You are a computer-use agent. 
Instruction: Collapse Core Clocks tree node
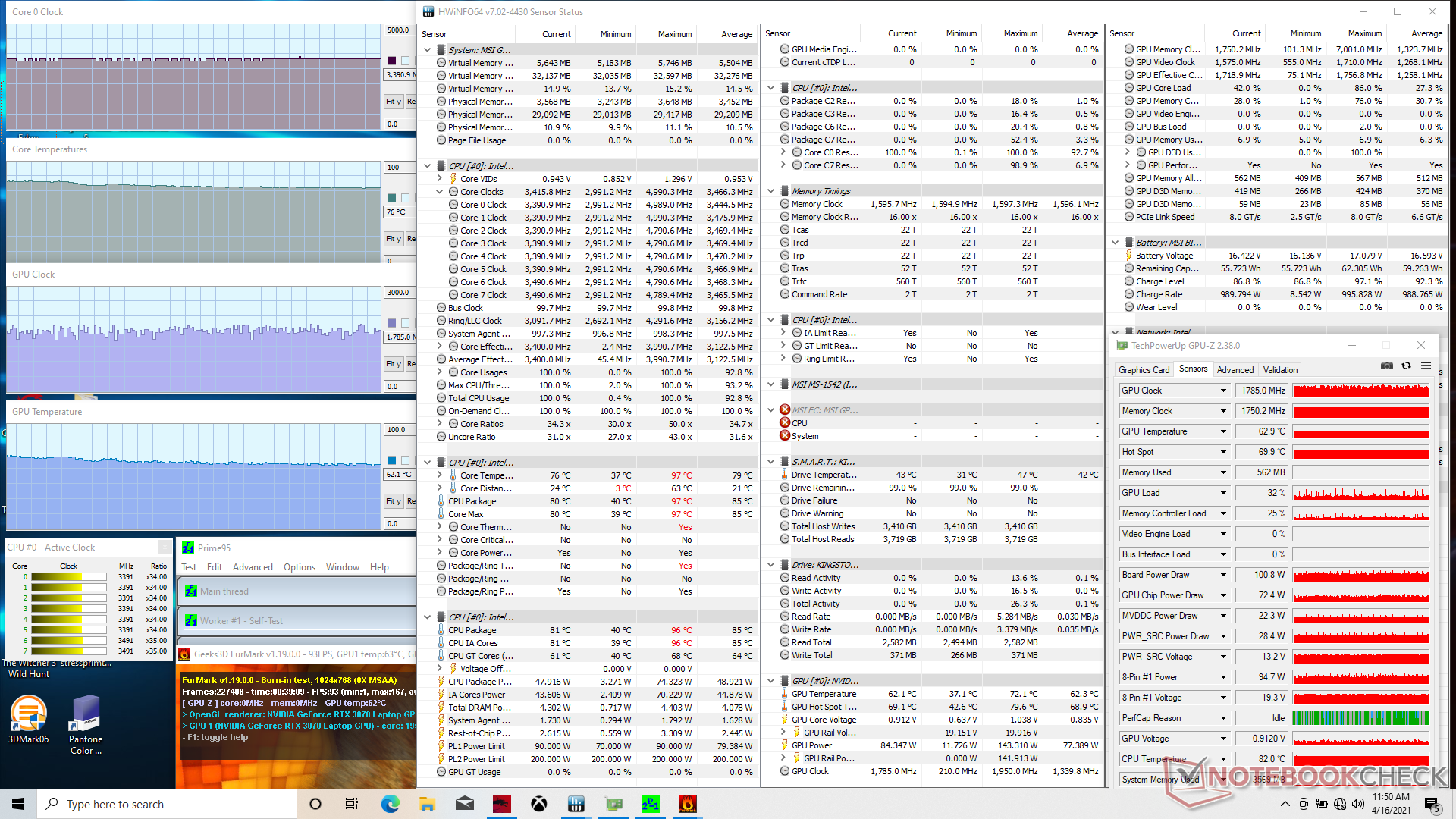(440, 192)
